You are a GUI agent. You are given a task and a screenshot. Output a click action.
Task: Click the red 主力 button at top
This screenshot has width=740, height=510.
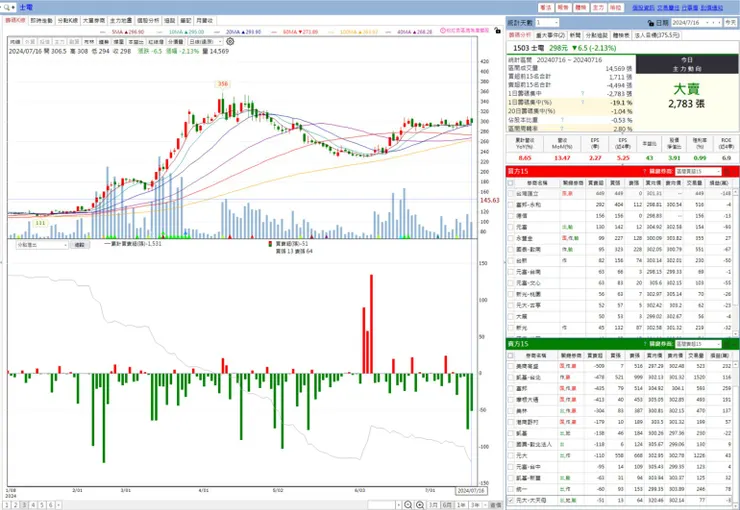point(598,8)
